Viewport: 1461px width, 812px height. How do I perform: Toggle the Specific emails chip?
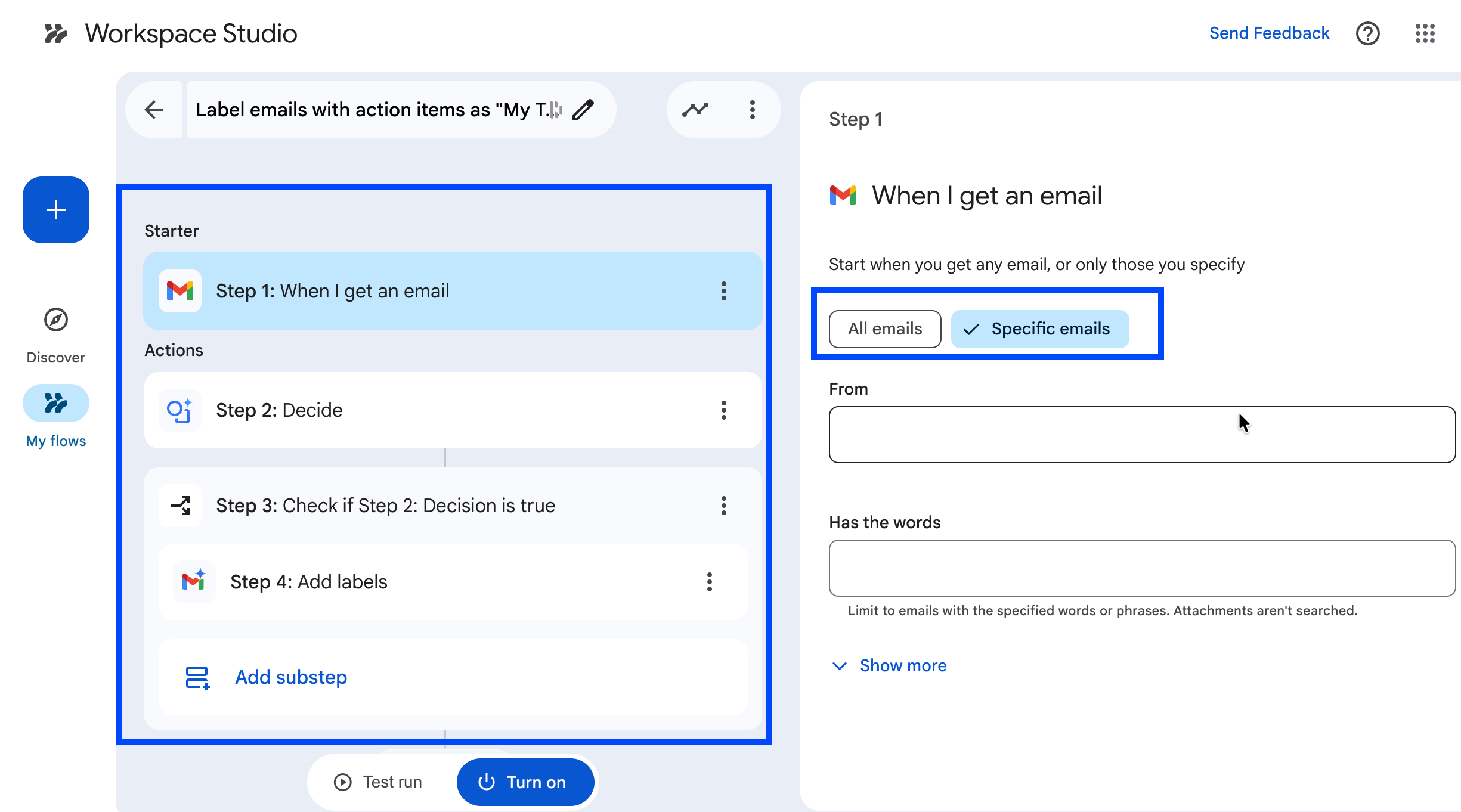[1039, 329]
